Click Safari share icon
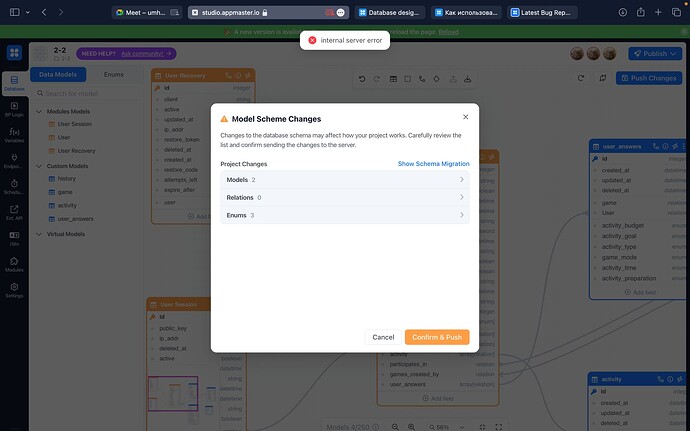 pos(641,12)
